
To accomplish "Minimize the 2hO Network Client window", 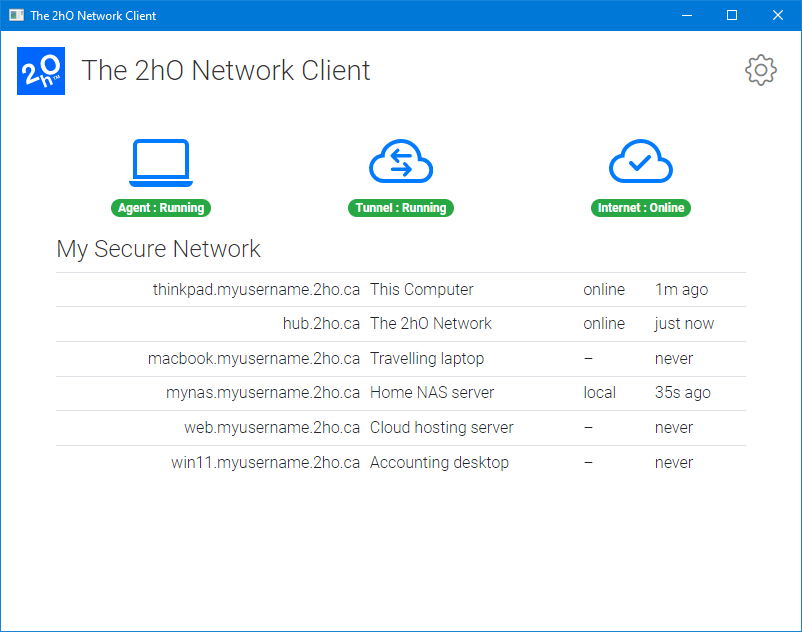I will pos(686,15).
